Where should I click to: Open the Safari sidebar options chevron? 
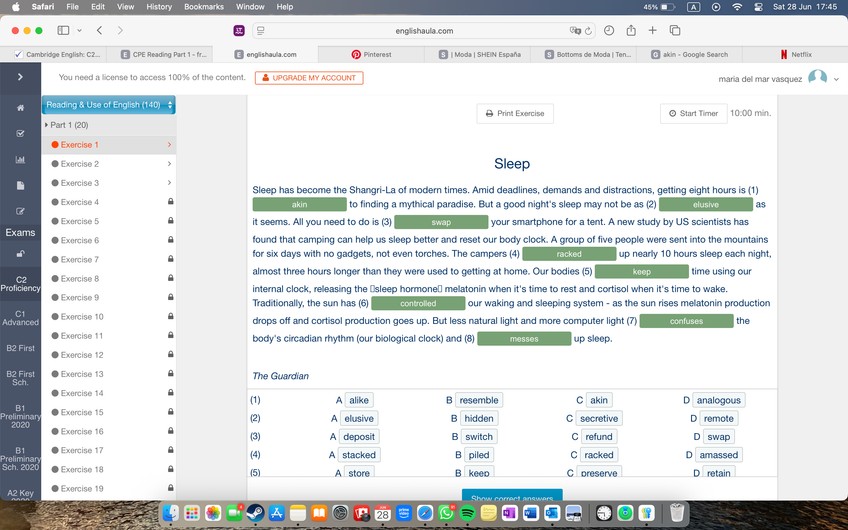tap(80, 31)
